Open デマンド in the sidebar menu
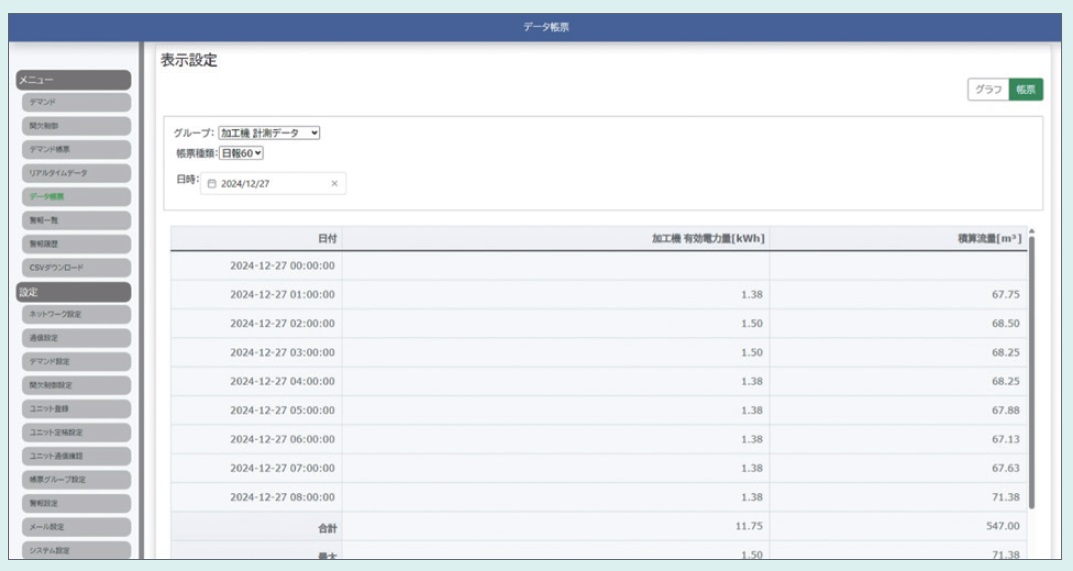Viewport: 1073px width, 571px height. coord(76,102)
